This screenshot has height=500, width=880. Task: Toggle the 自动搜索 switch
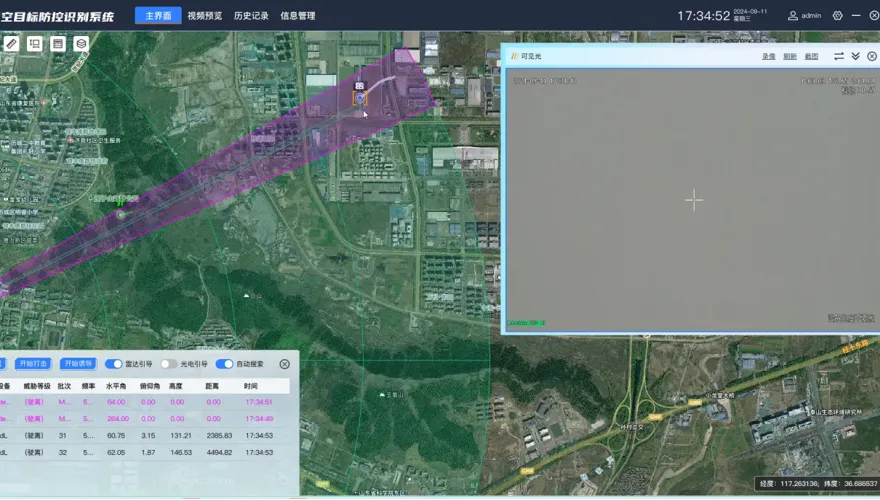click(224, 364)
